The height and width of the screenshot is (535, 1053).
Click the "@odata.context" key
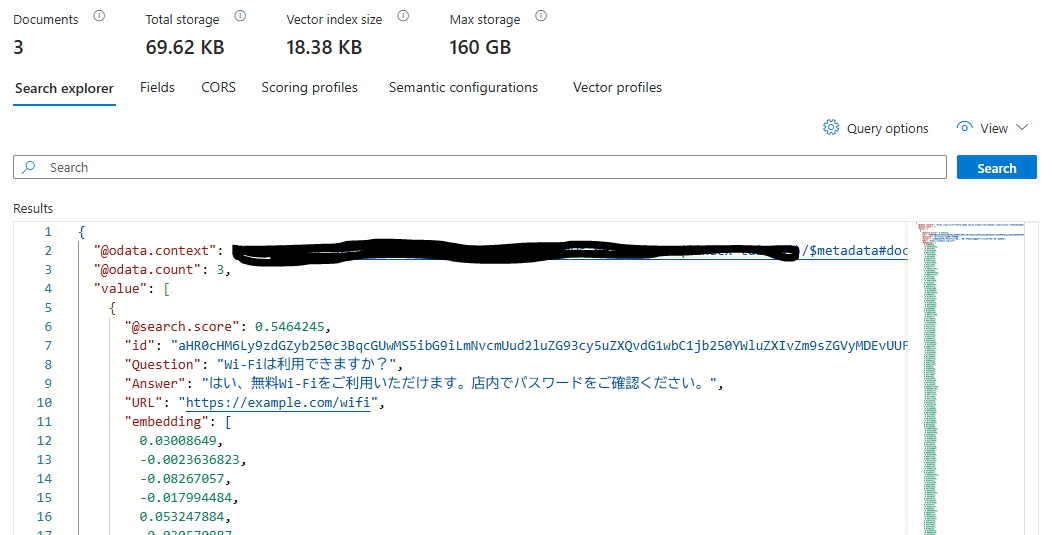pyautogui.click(x=155, y=251)
